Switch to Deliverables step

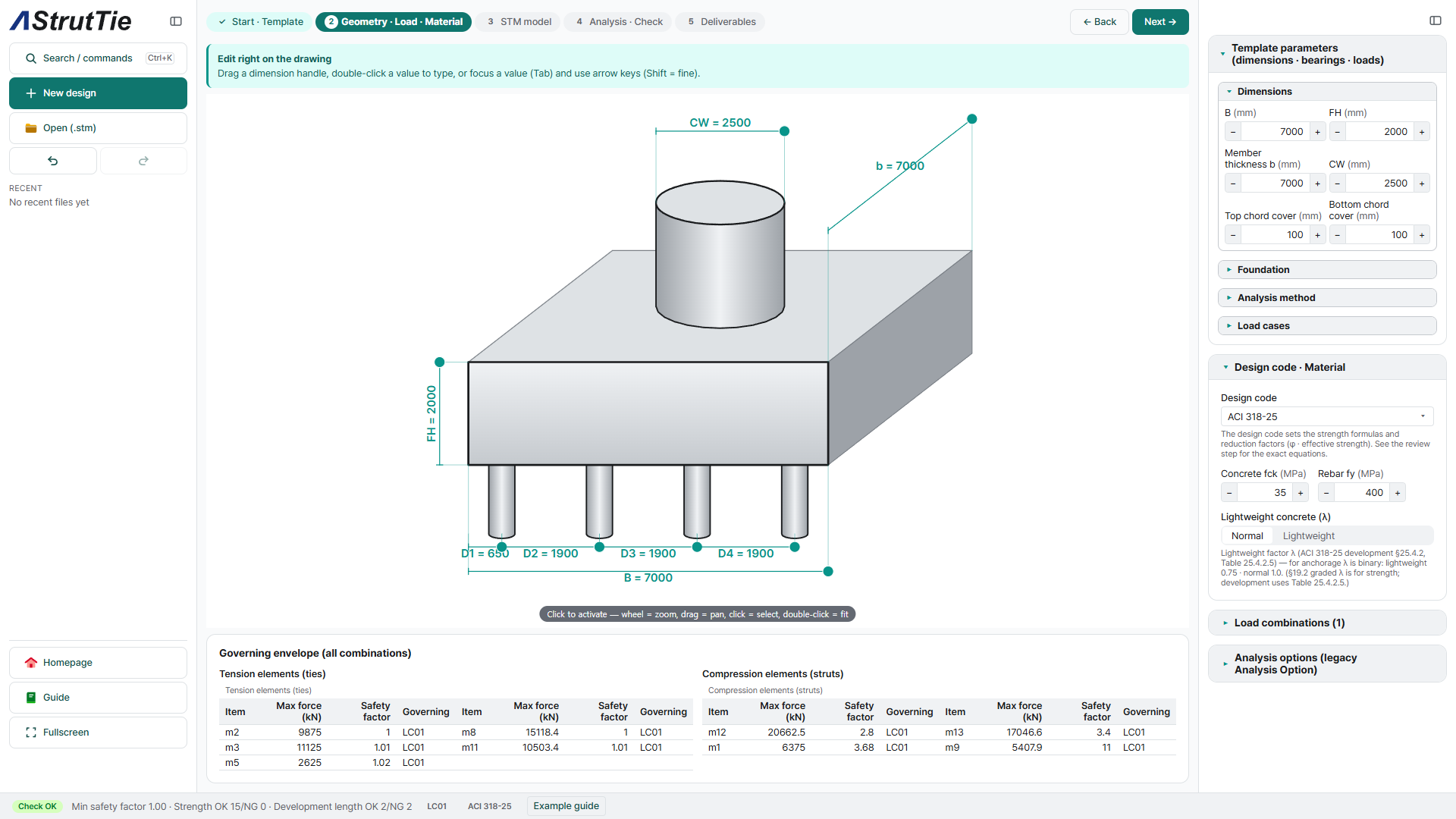pos(721,22)
